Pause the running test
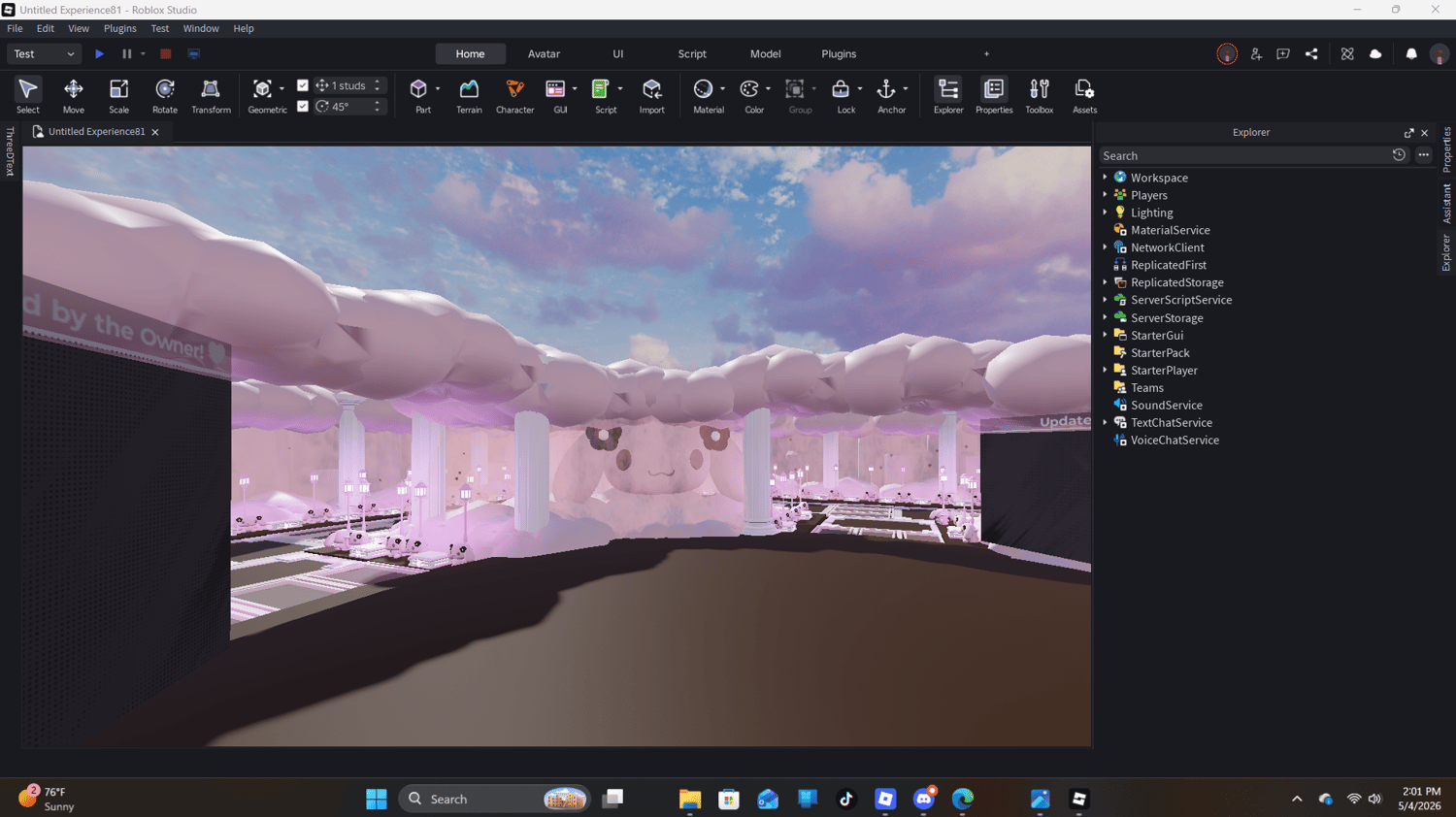The width and height of the screenshot is (1456, 817). [x=126, y=54]
